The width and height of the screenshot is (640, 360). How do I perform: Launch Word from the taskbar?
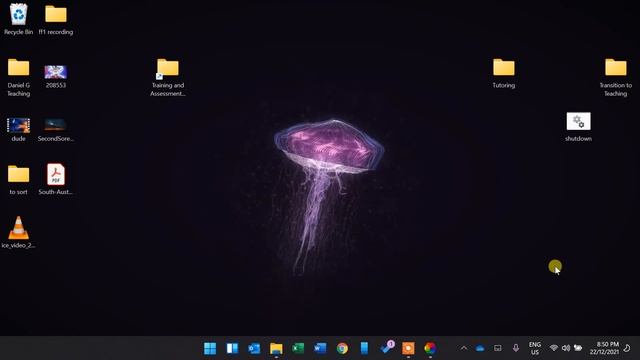[320, 348]
